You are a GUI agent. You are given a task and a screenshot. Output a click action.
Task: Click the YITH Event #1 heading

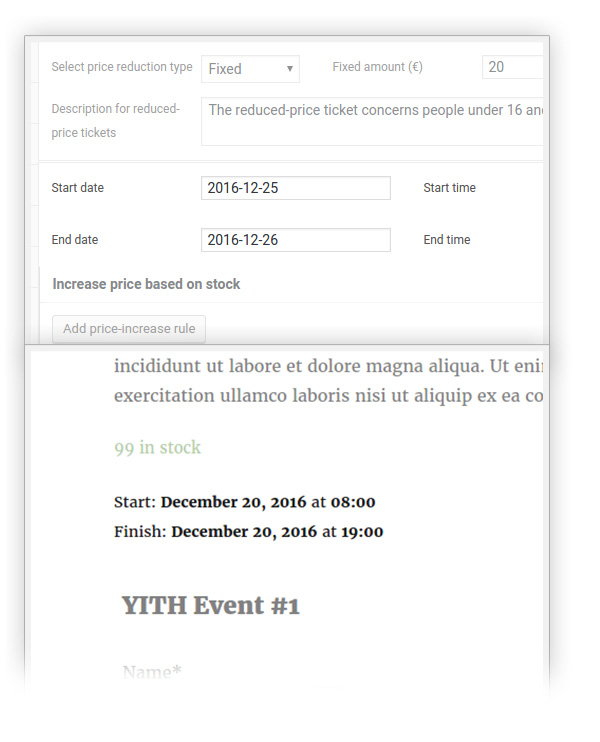point(211,605)
